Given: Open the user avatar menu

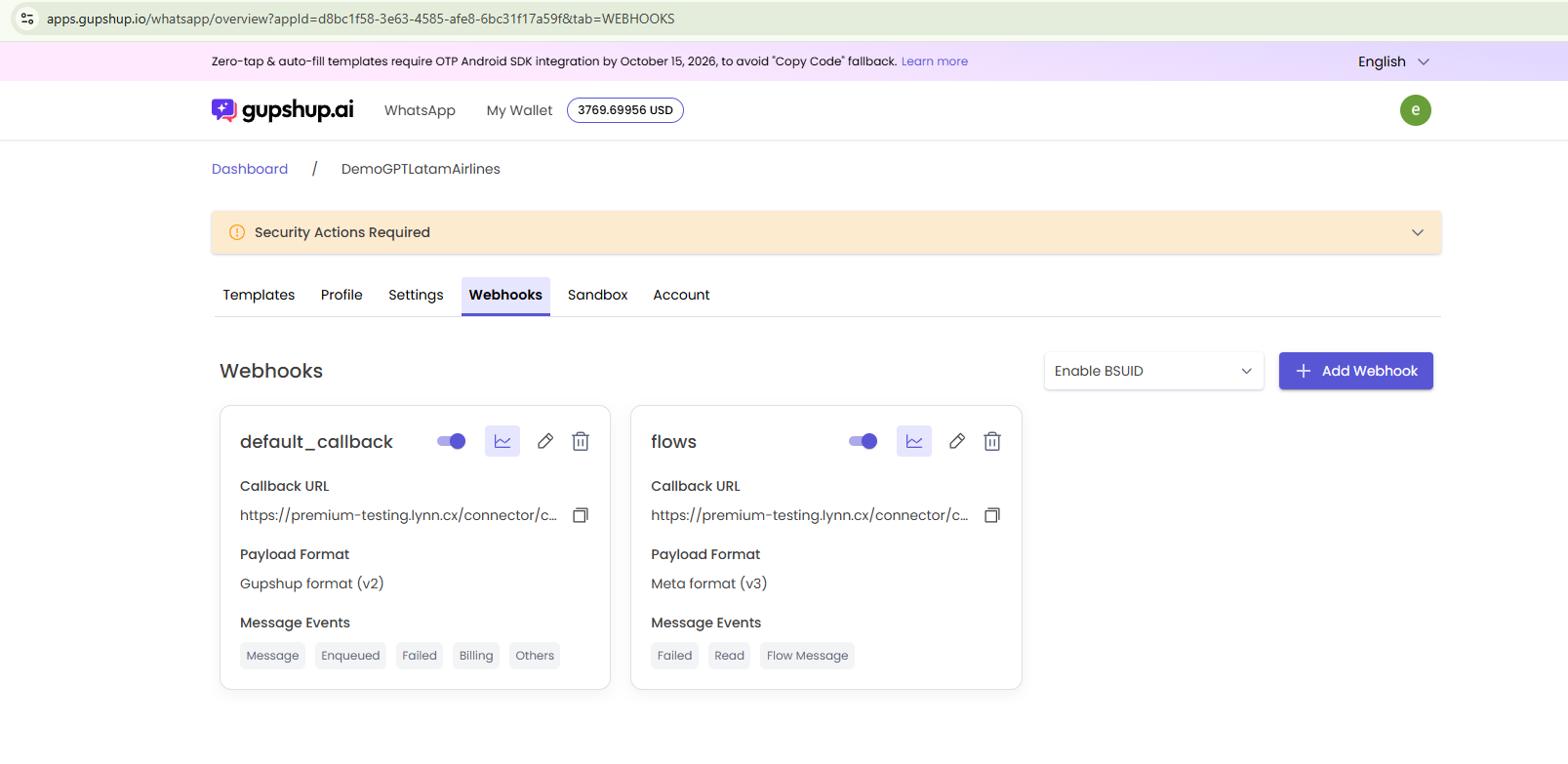Looking at the screenshot, I should (1416, 110).
